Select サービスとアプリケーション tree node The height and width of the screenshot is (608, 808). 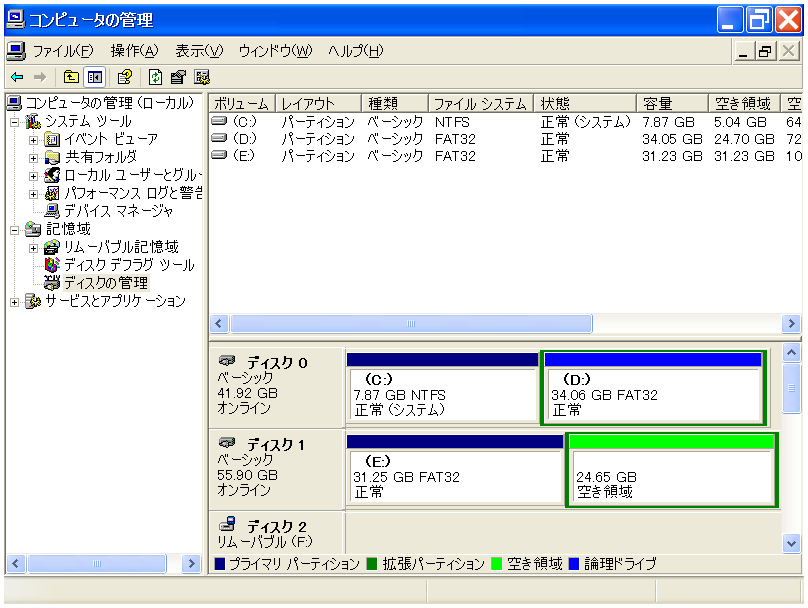(115, 301)
